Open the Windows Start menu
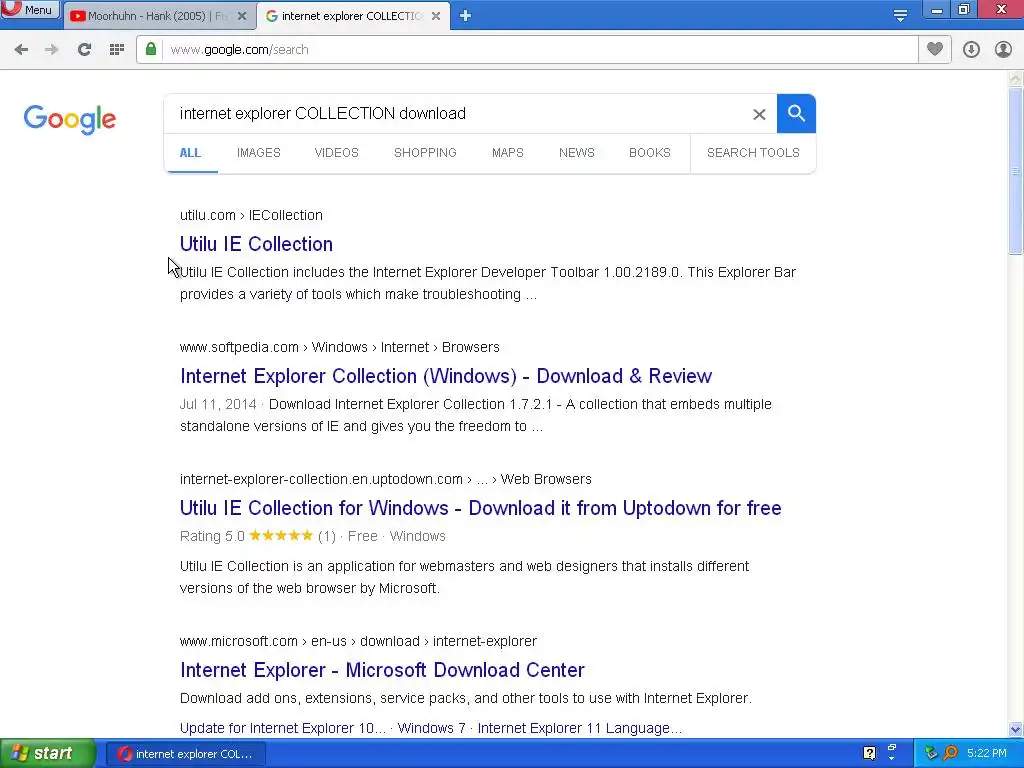 (47, 754)
